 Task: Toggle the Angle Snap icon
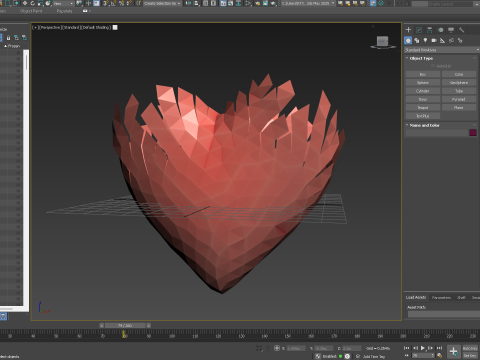114,3
